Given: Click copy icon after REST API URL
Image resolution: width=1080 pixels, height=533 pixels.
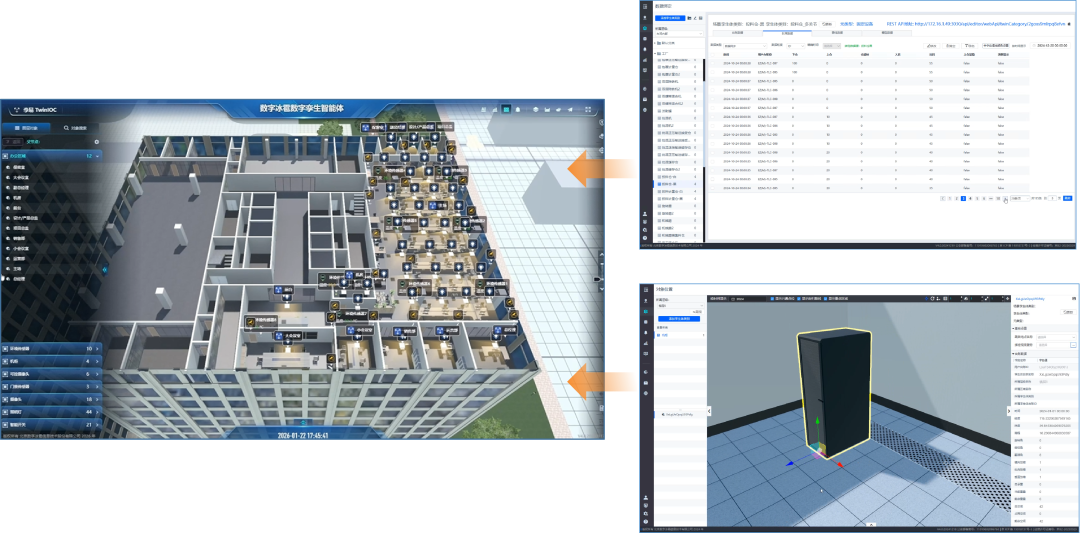Looking at the screenshot, I should coord(1069,24).
